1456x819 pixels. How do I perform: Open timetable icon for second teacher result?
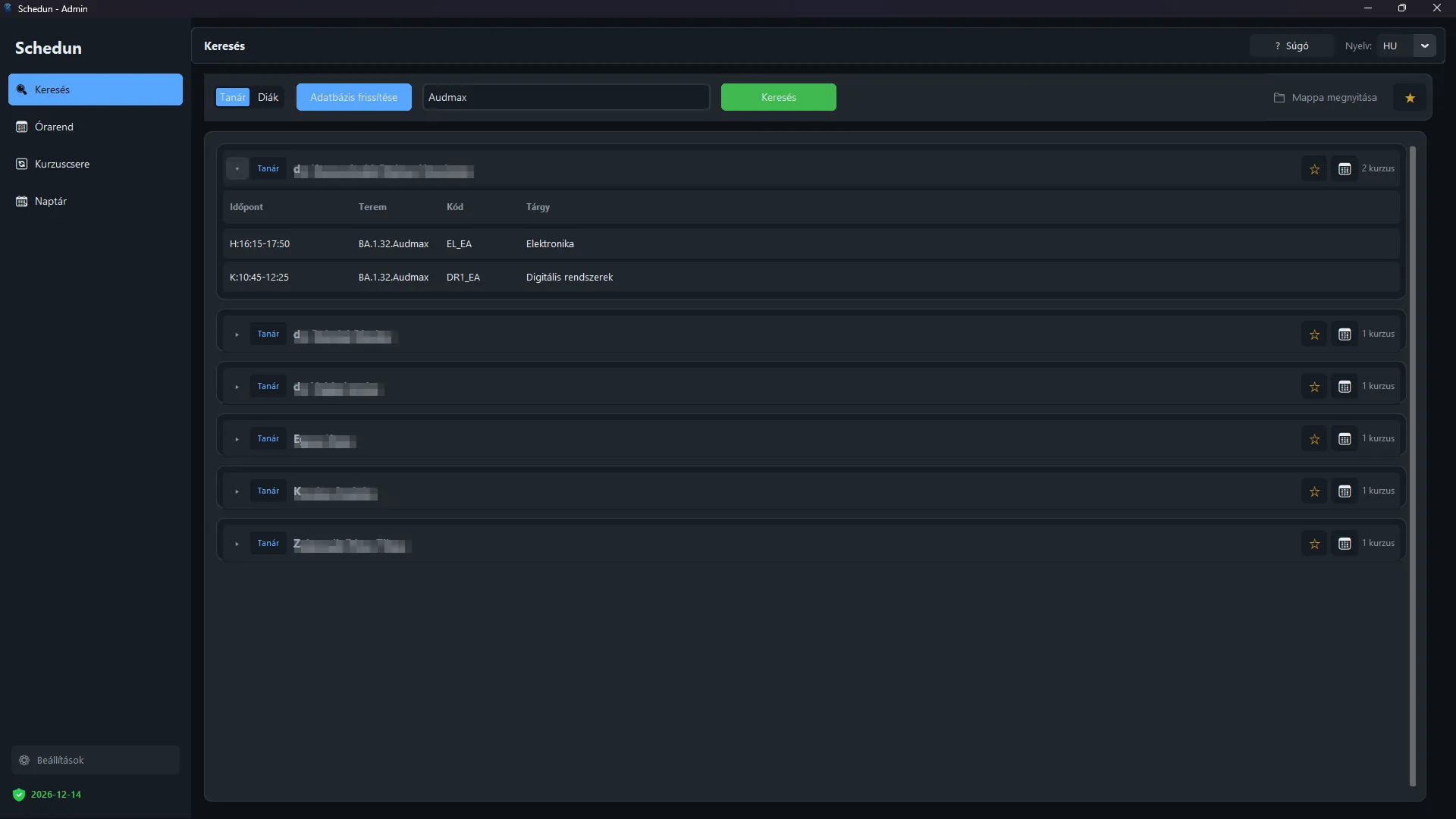(x=1345, y=334)
